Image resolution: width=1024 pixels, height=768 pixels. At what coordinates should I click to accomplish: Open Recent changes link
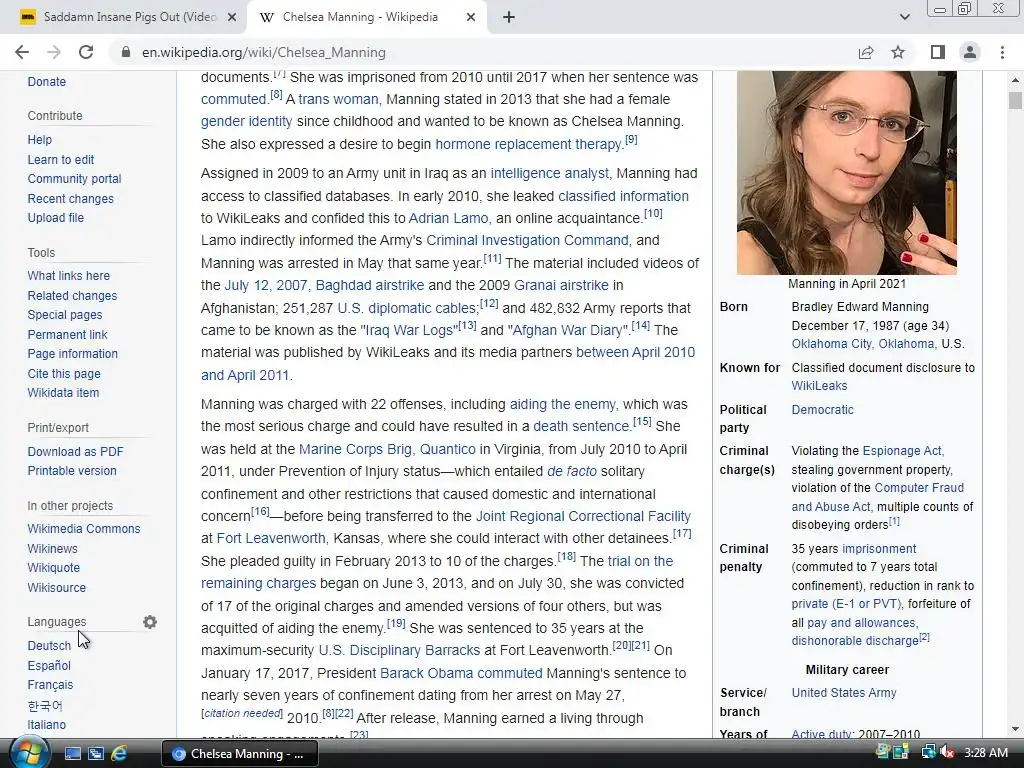(x=71, y=199)
